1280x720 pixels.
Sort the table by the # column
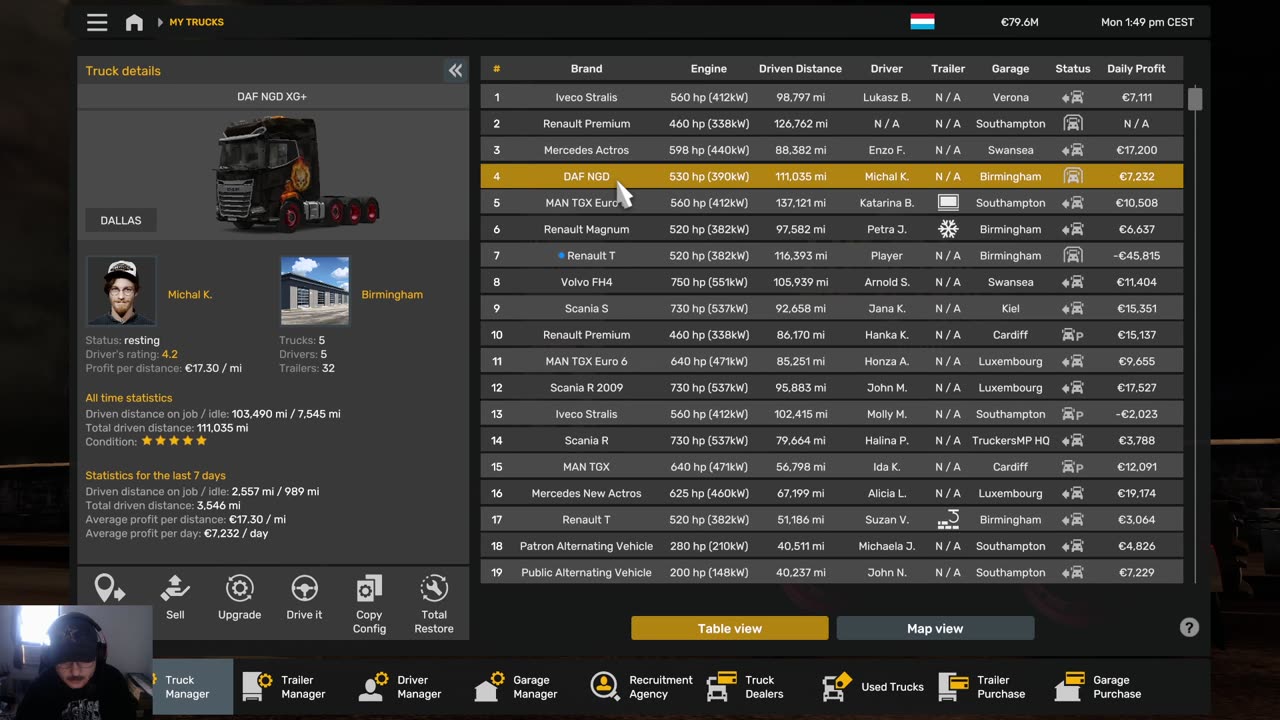tap(496, 69)
